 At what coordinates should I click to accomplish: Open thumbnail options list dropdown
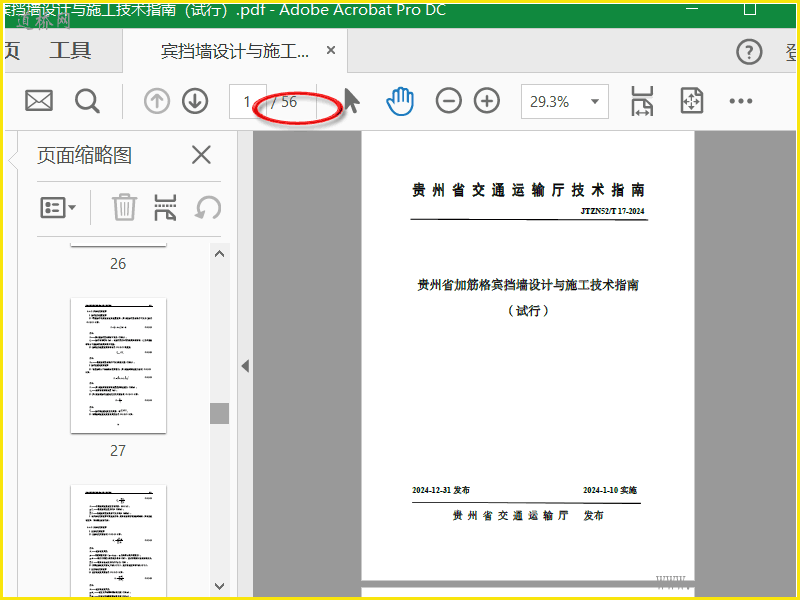pos(58,208)
